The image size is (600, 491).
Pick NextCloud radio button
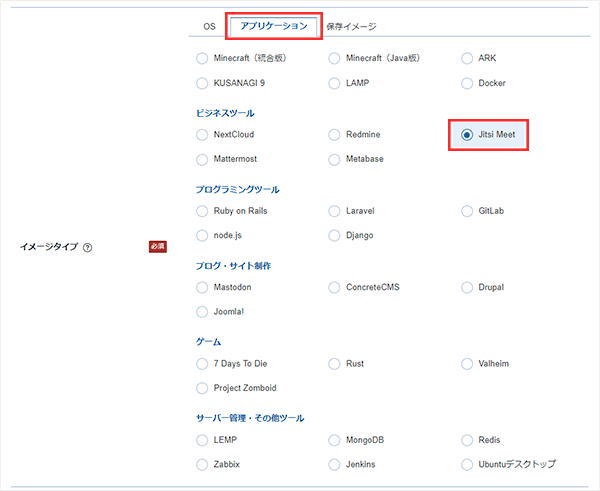[x=202, y=135]
